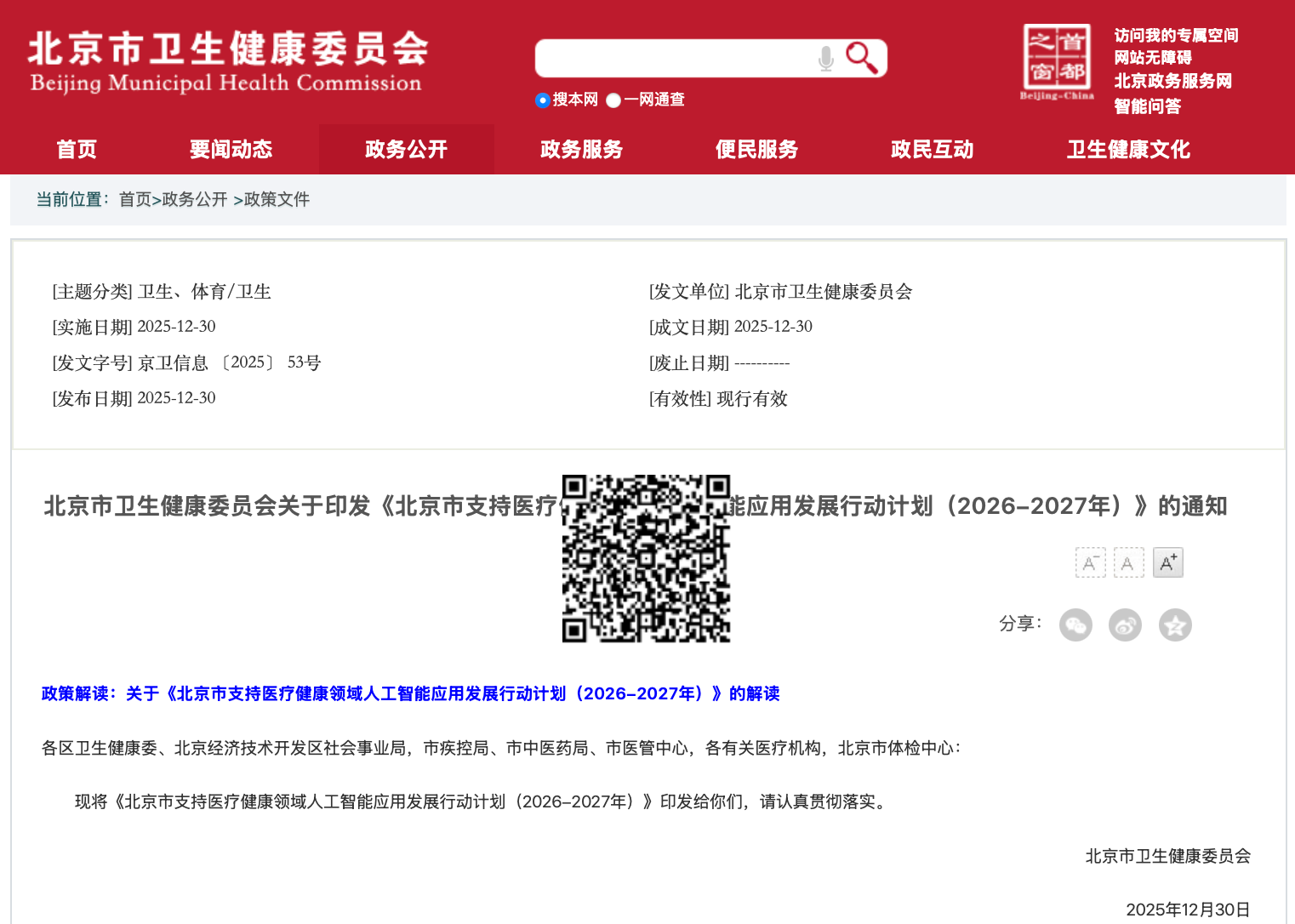The height and width of the screenshot is (924, 1295).
Task: Click the magnifying glass search icon
Action: coord(862,57)
